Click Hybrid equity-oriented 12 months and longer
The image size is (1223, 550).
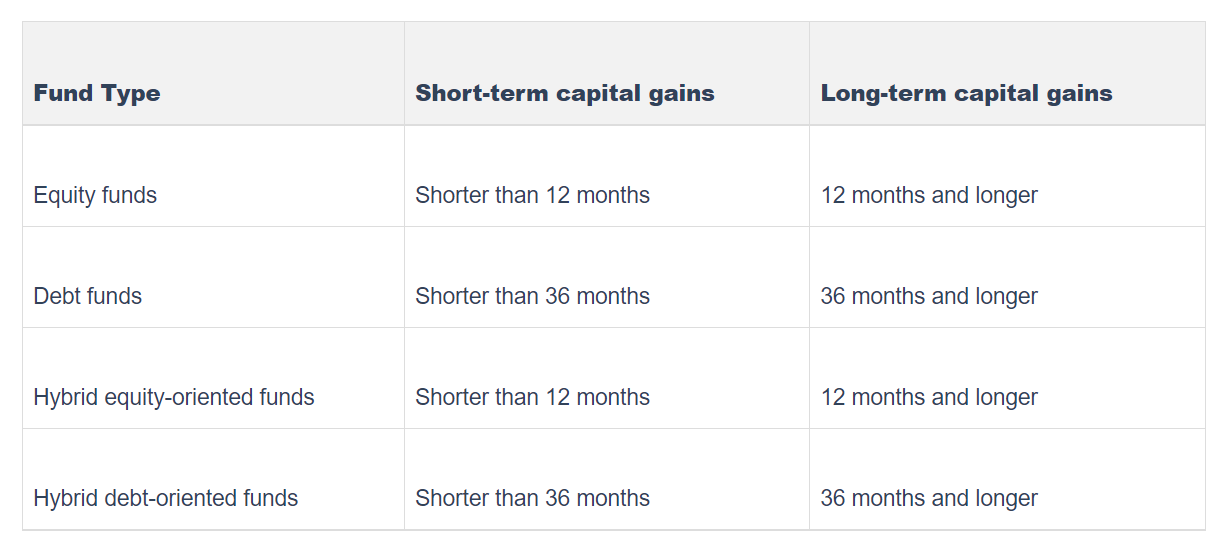pos(929,397)
